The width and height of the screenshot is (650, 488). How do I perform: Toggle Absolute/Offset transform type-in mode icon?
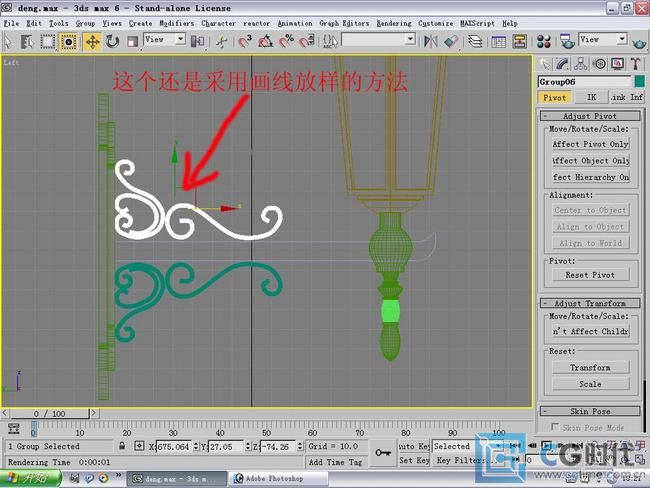click(x=139, y=446)
